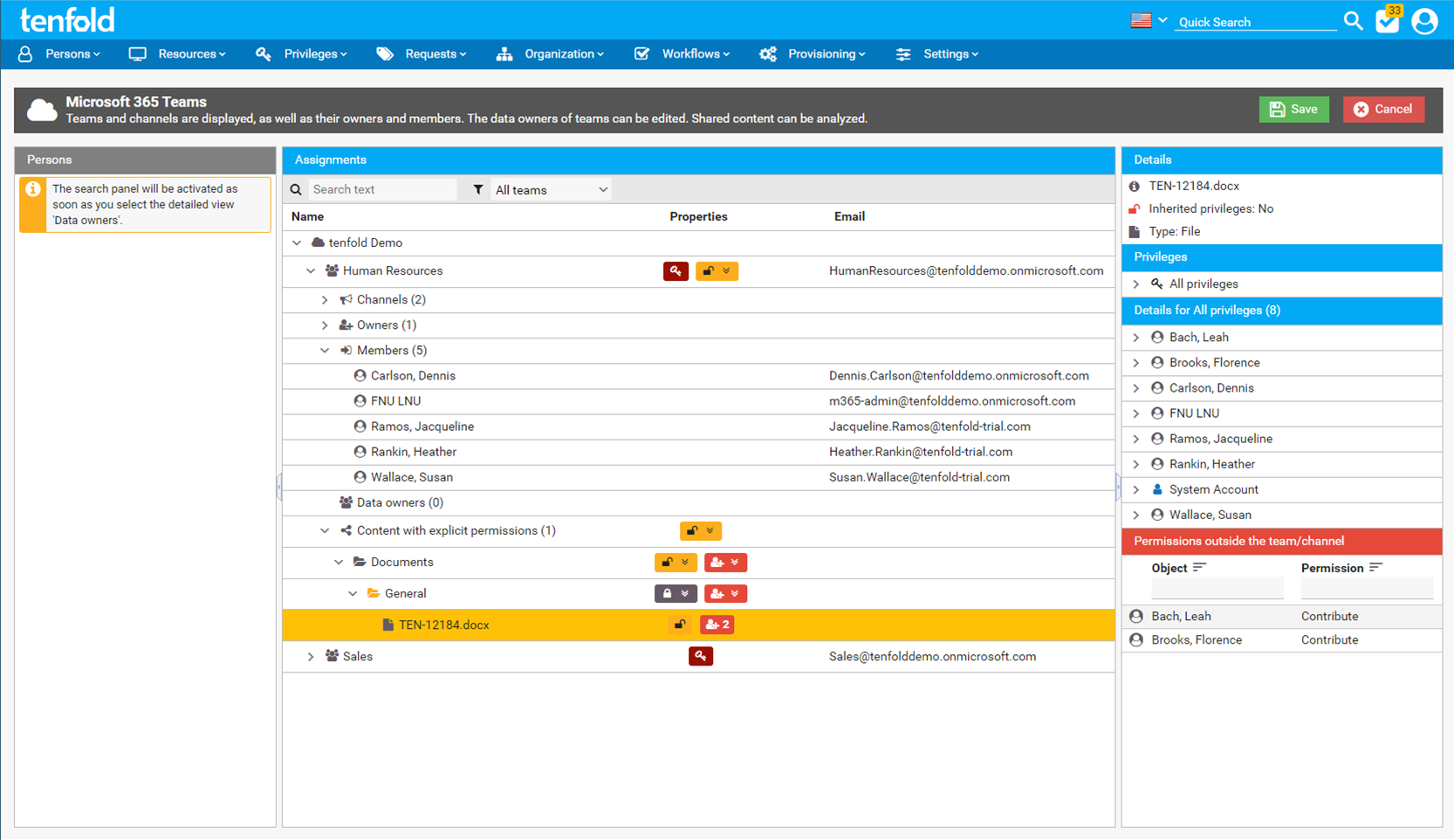Click the red key icon on Human Resources row
This screenshot has width=1454, height=840.
click(676, 271)
